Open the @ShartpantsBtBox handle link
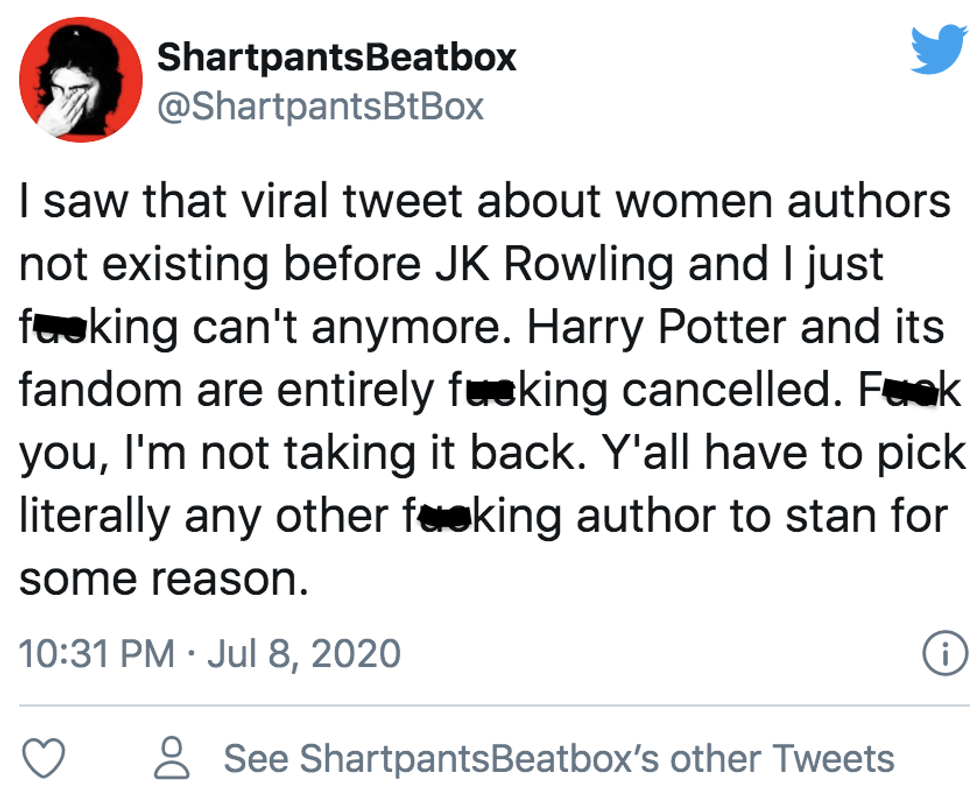 pyautogui.click(x=320, y=105)
